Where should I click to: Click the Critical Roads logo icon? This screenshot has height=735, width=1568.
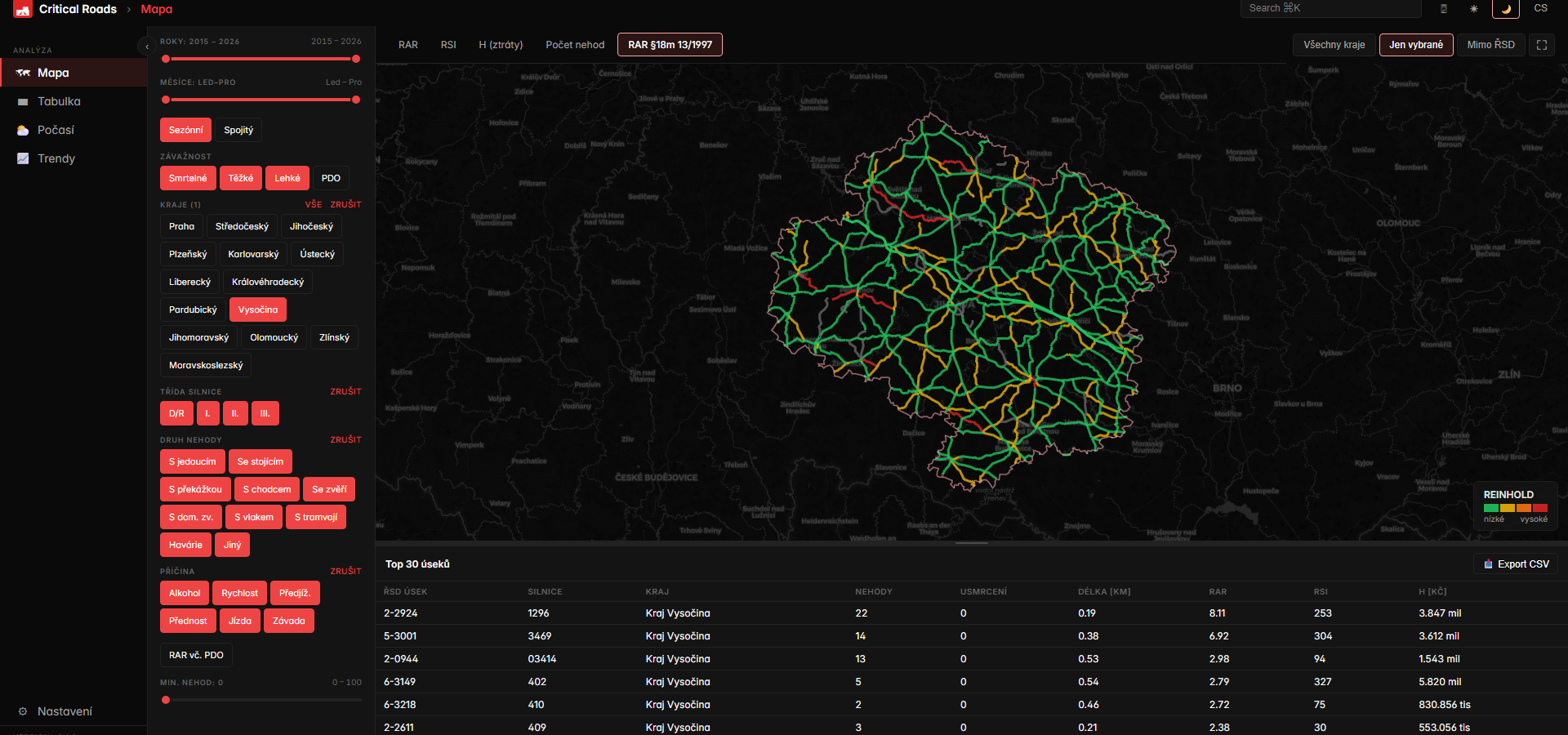pos(23,10)
